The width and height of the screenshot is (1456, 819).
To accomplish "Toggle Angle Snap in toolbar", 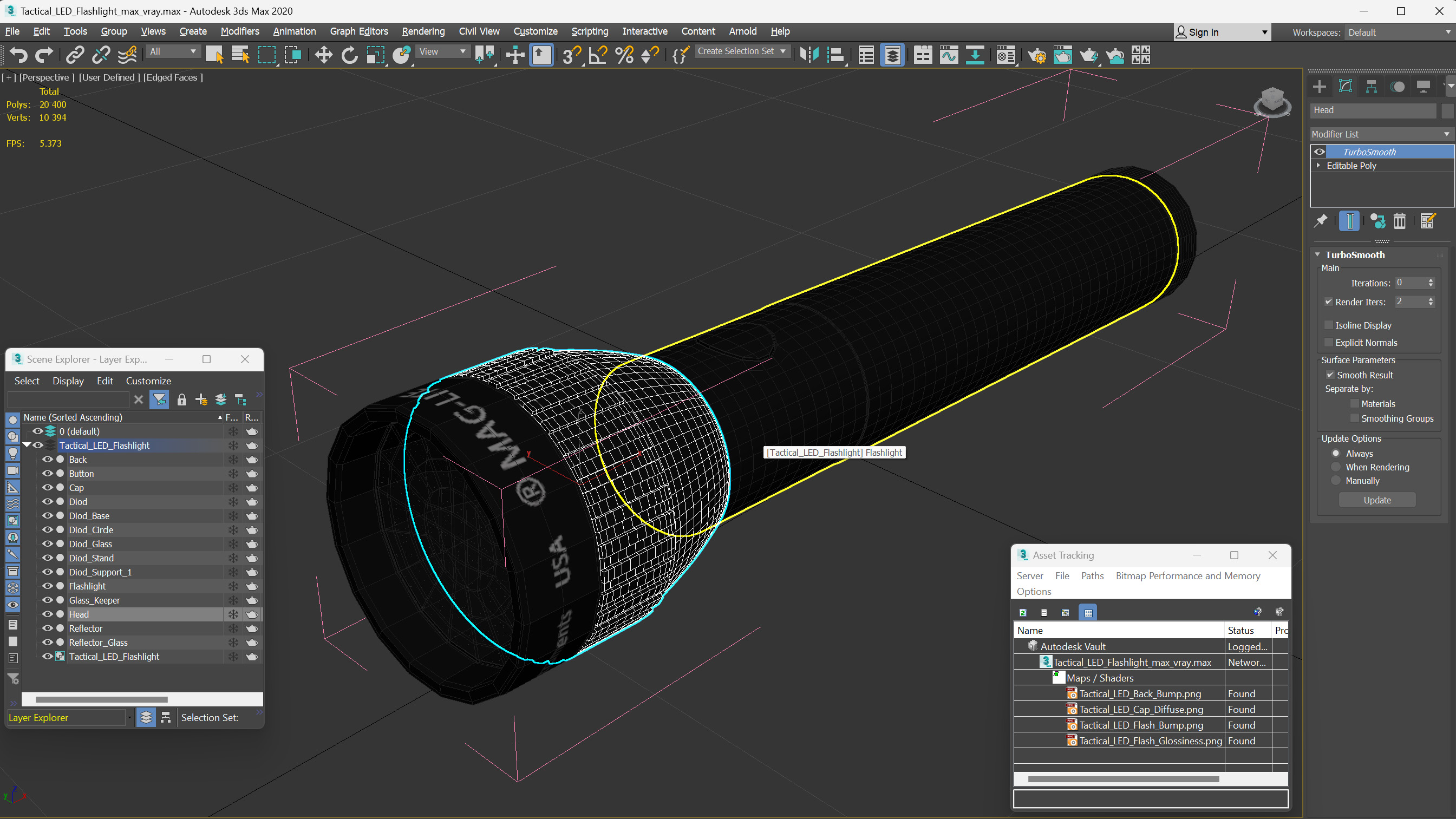I will 598,55.
